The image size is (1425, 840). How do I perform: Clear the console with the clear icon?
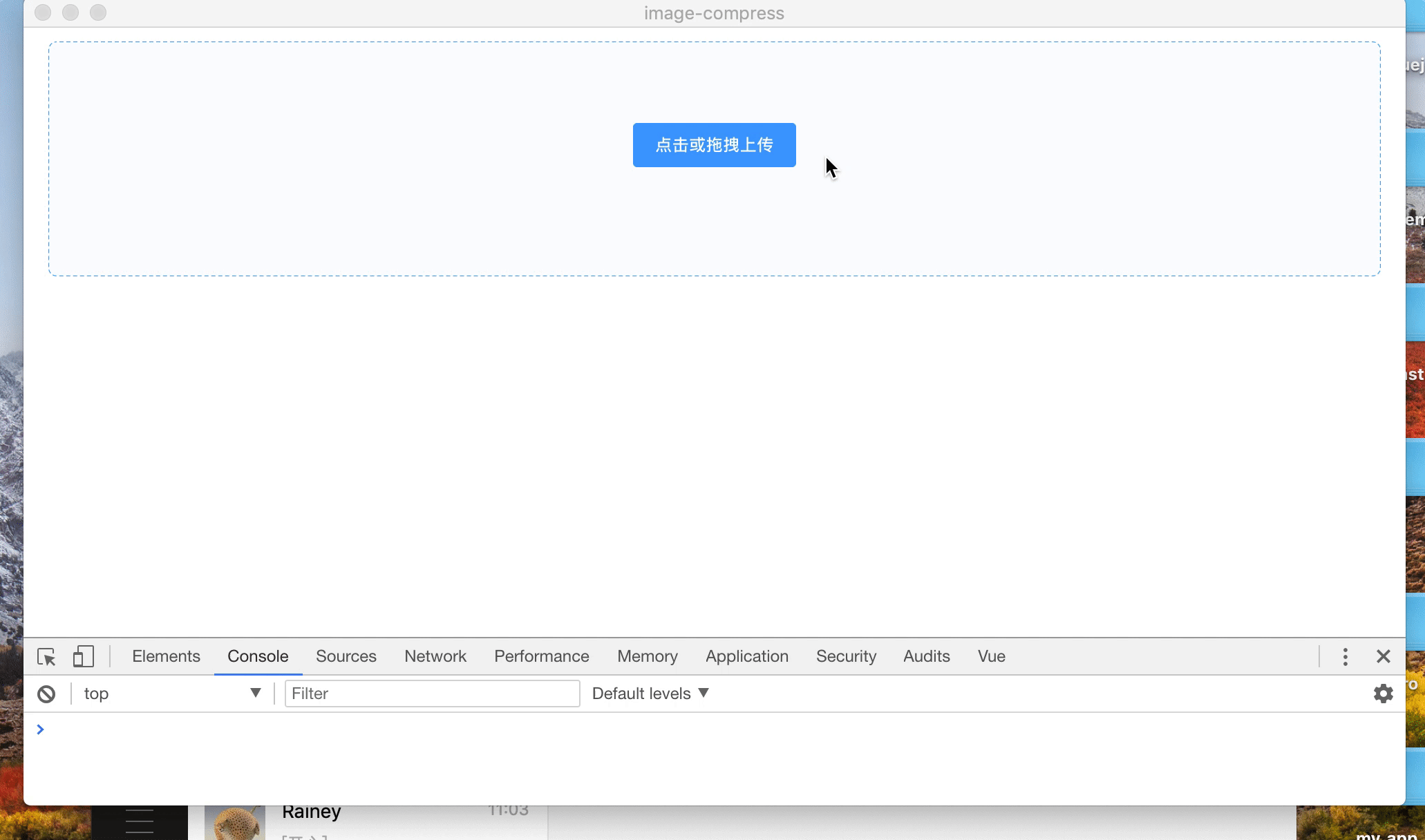[46, 694]
